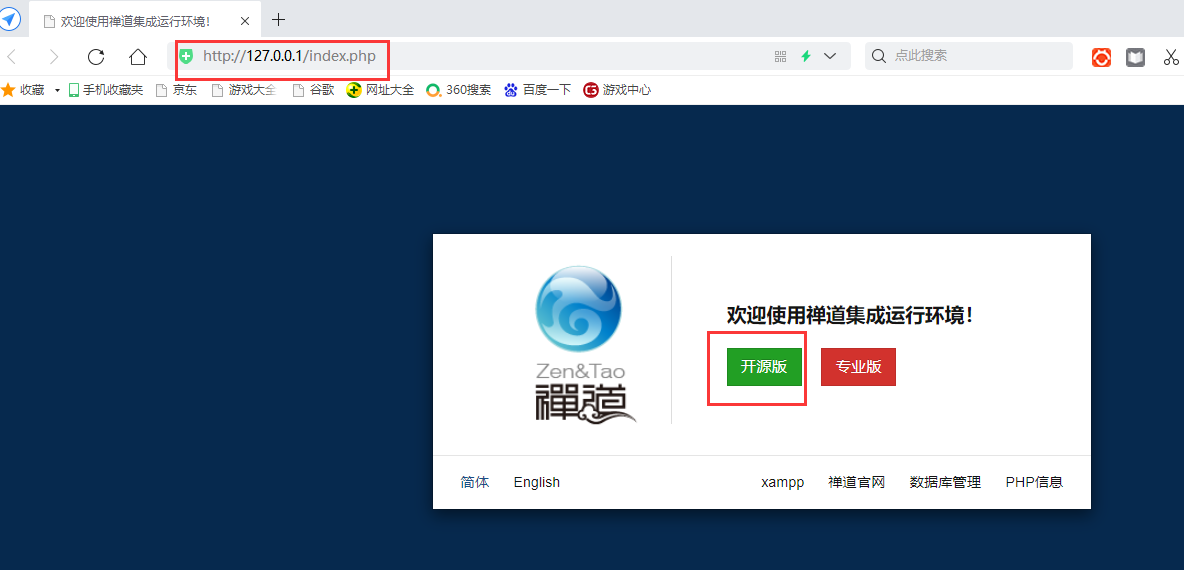Reload the page with the refresh icon
This screenshot has width=1184, height=570.
96,57
